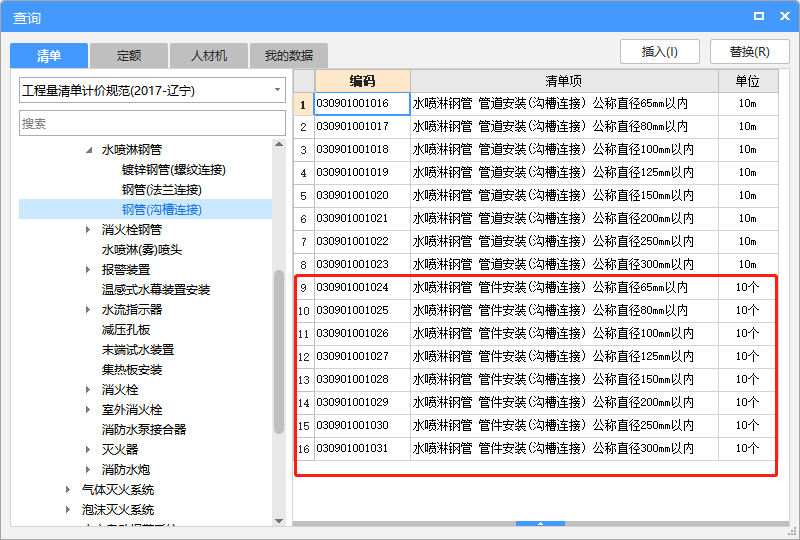Select code cell 030901001026
This screenshot has height=540, width=800.
point(362,333)
